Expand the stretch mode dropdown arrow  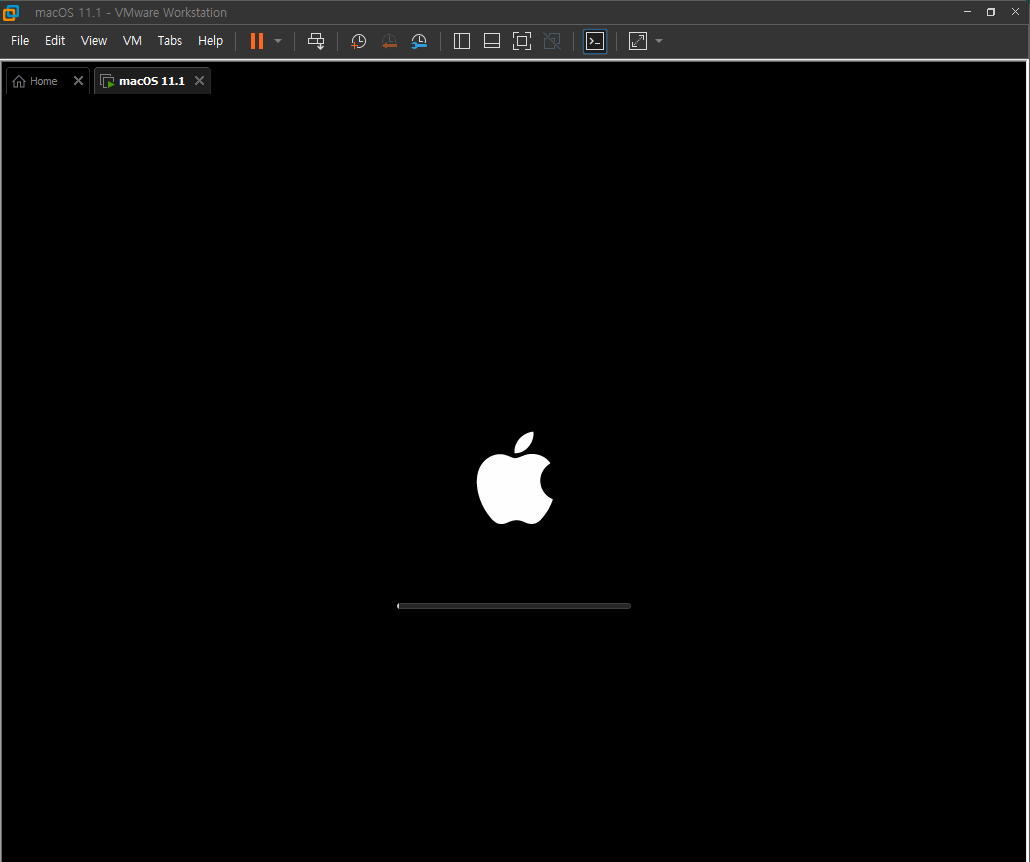click(x=659, y=41)
